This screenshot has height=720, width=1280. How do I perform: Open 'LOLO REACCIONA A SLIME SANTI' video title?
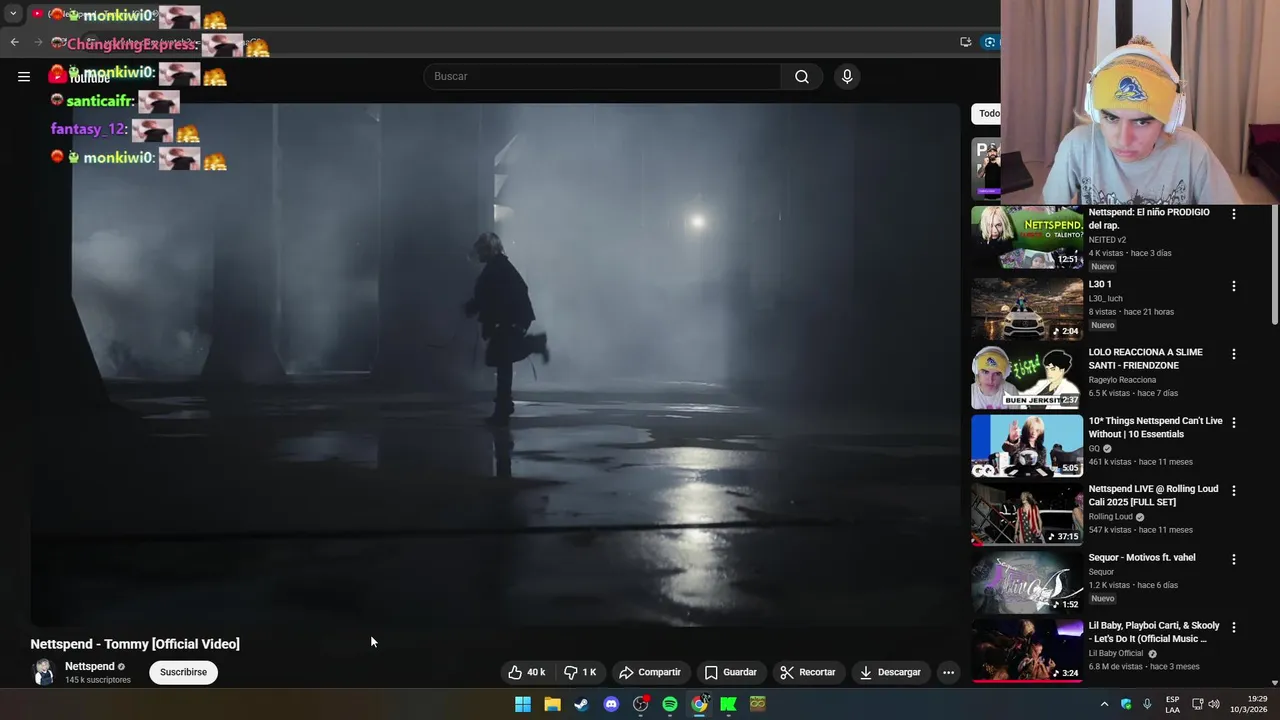pos(1145,359)
